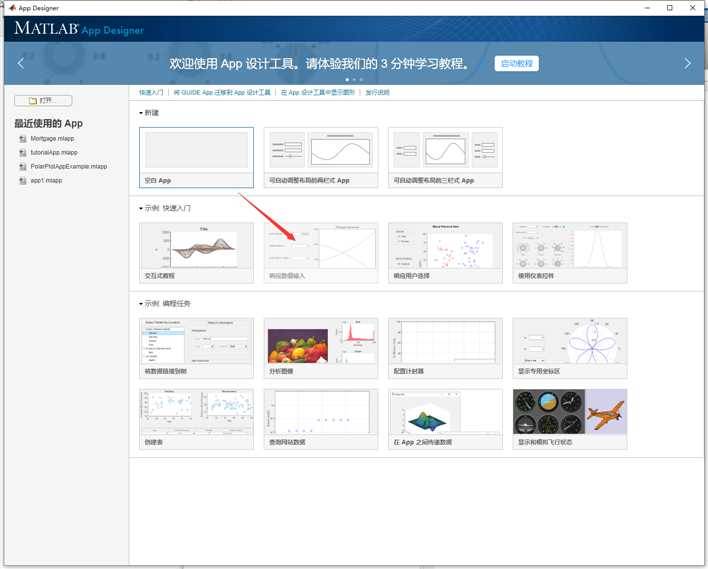Open the tree data linking example
Screen dimensions: 708x569
click(196, 348)
